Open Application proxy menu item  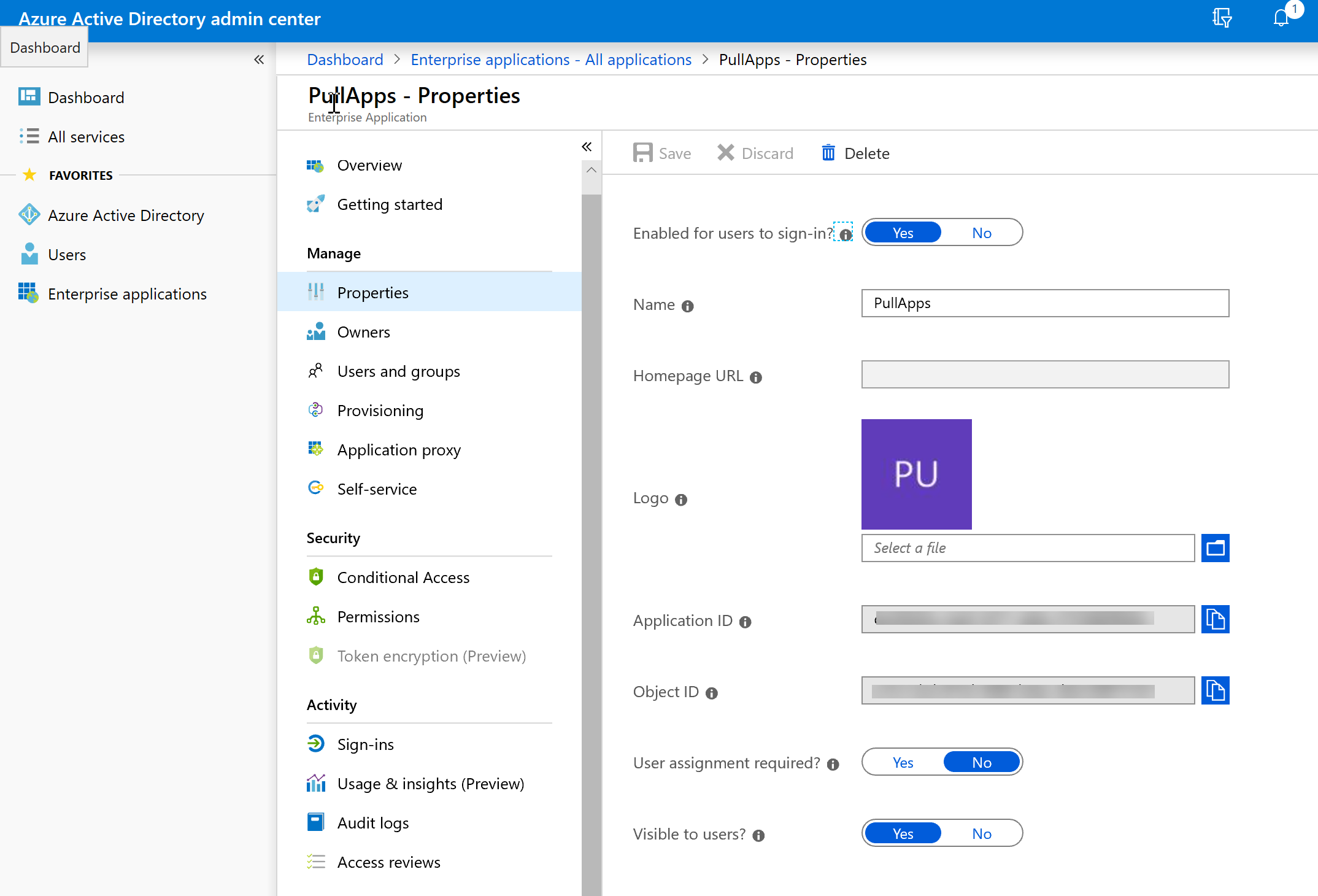click(429, 450)
